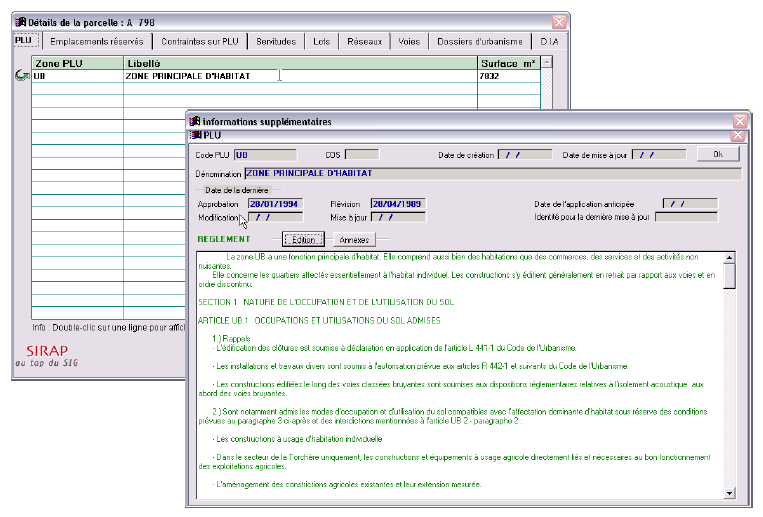Switch to the Voies tab
This screenshot has width=763, height=517.
409,41
